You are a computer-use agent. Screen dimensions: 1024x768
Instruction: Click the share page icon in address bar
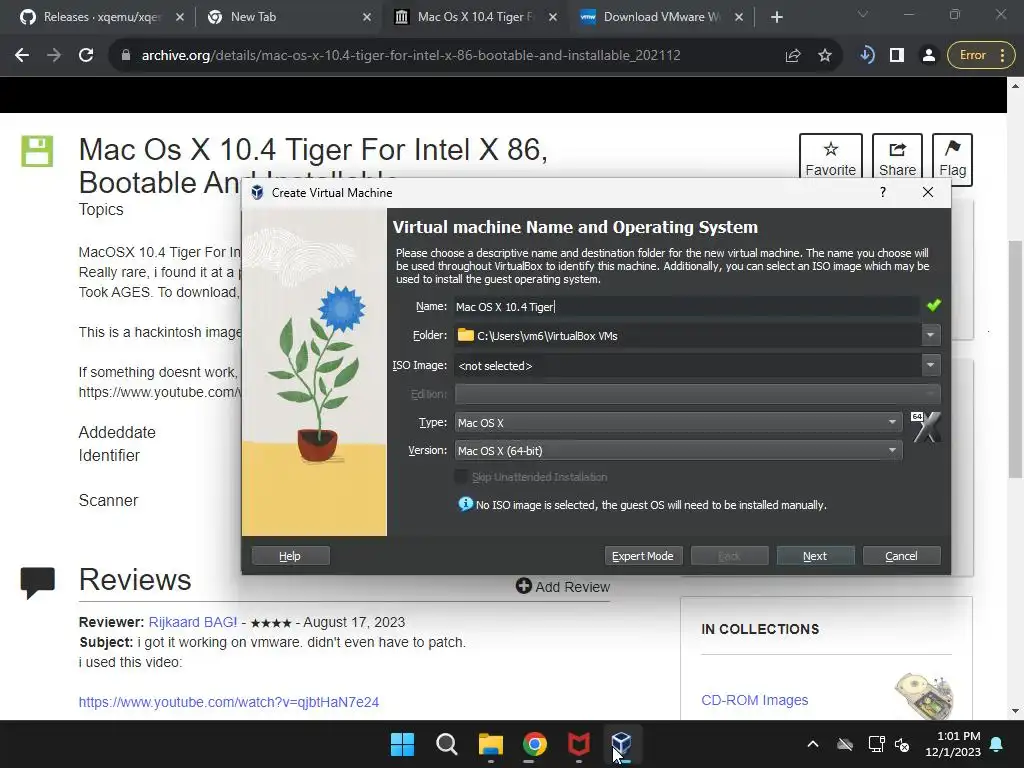793,56
